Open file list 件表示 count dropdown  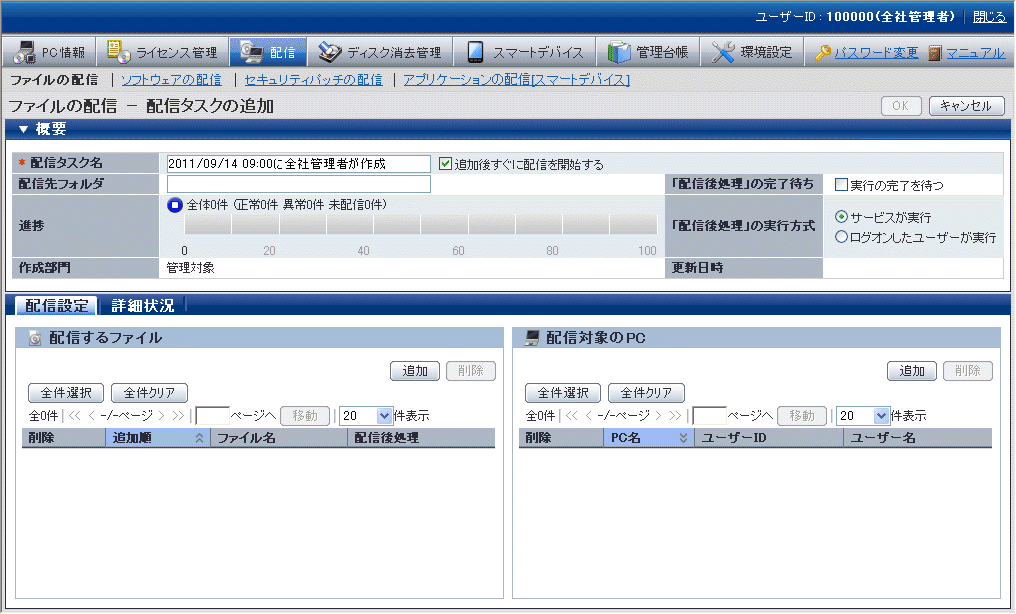click(x=384, y=416)
